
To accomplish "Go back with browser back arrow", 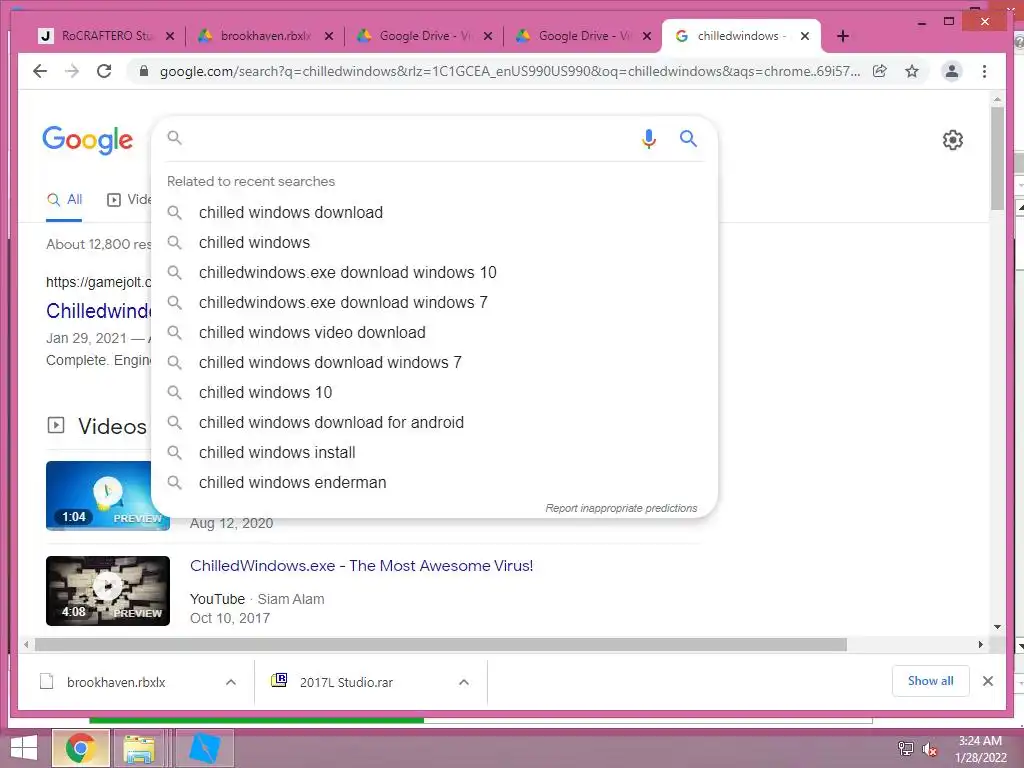I will tap(40, 71).
